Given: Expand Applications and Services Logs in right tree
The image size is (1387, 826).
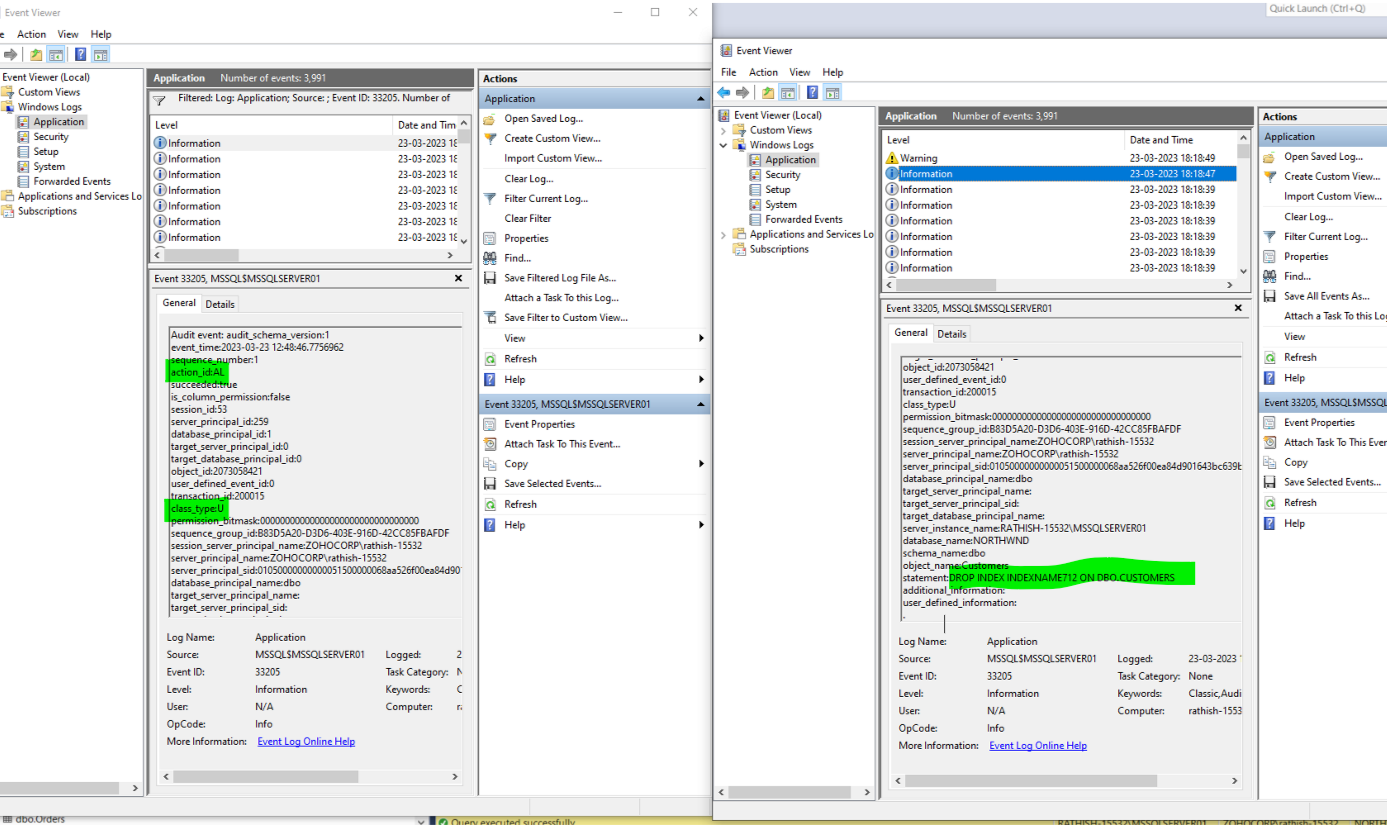Looking at the screenshot, I should pos(724,235).
